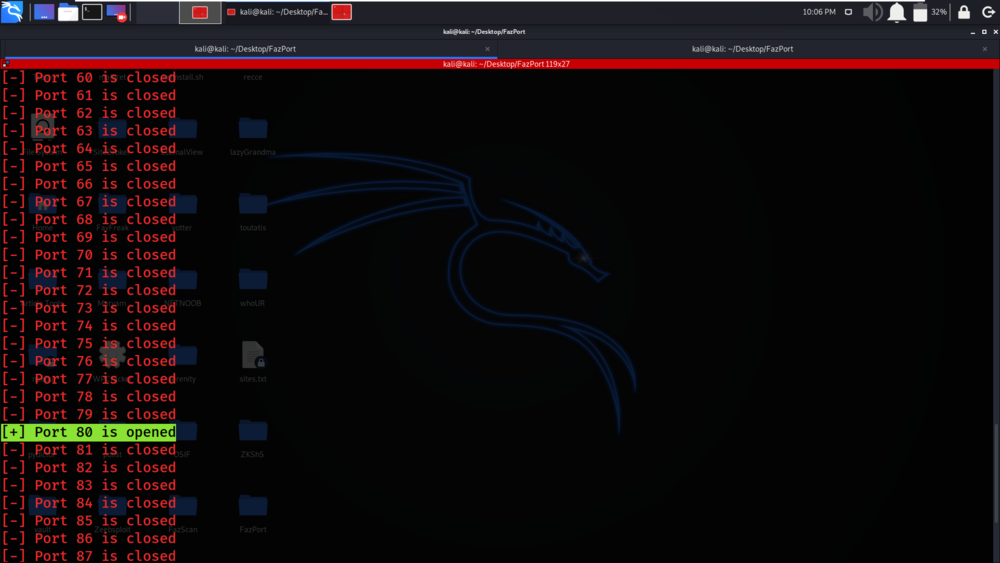The height and width of the screenshot is (563, 1000).
Task: Click the battery indicator showing 32%
Action: (x=929, y=12)
